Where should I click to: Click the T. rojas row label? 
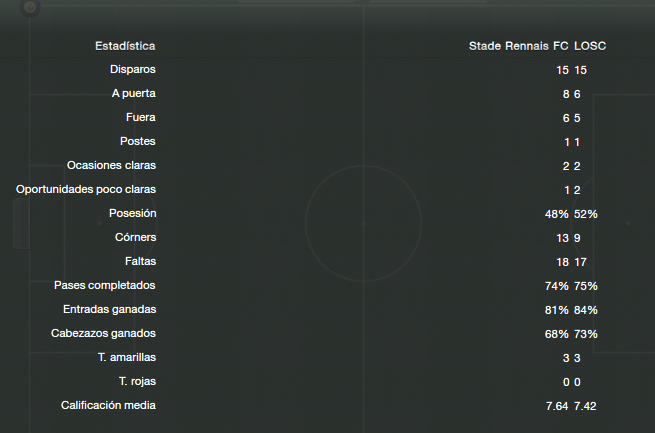click(x=137, y=381)
